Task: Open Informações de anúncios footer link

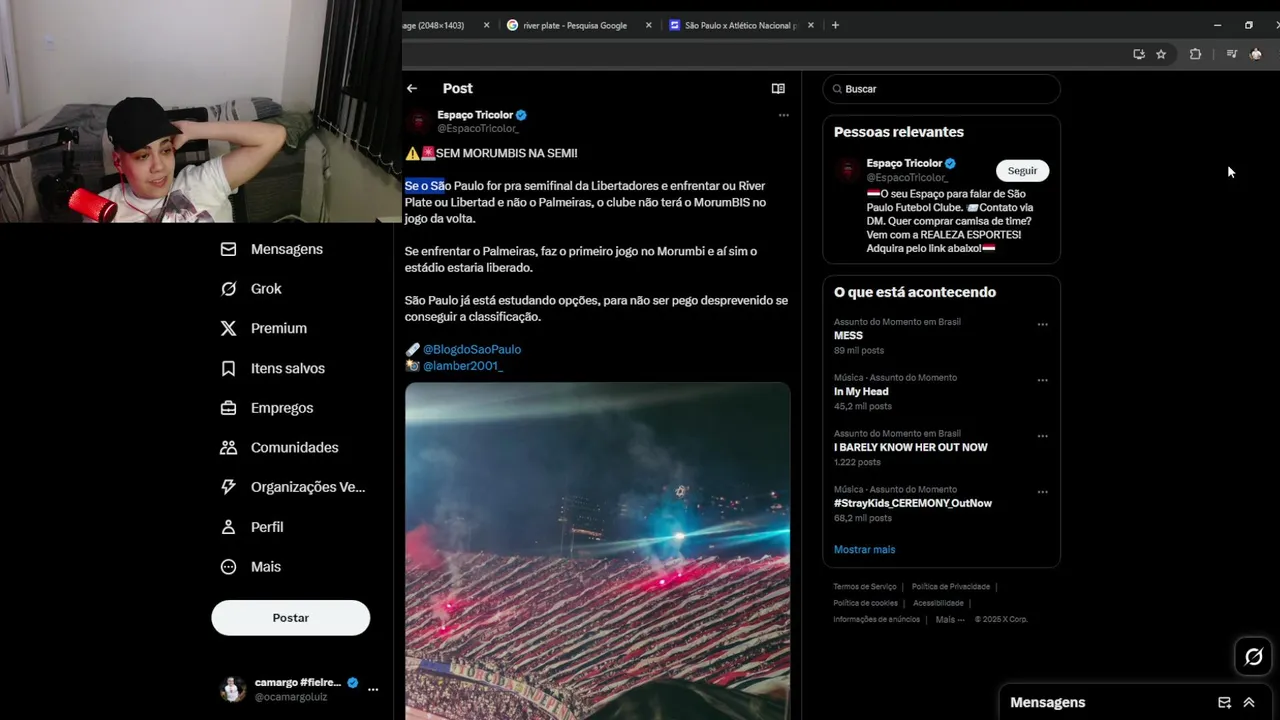Action: coord(876,619)
